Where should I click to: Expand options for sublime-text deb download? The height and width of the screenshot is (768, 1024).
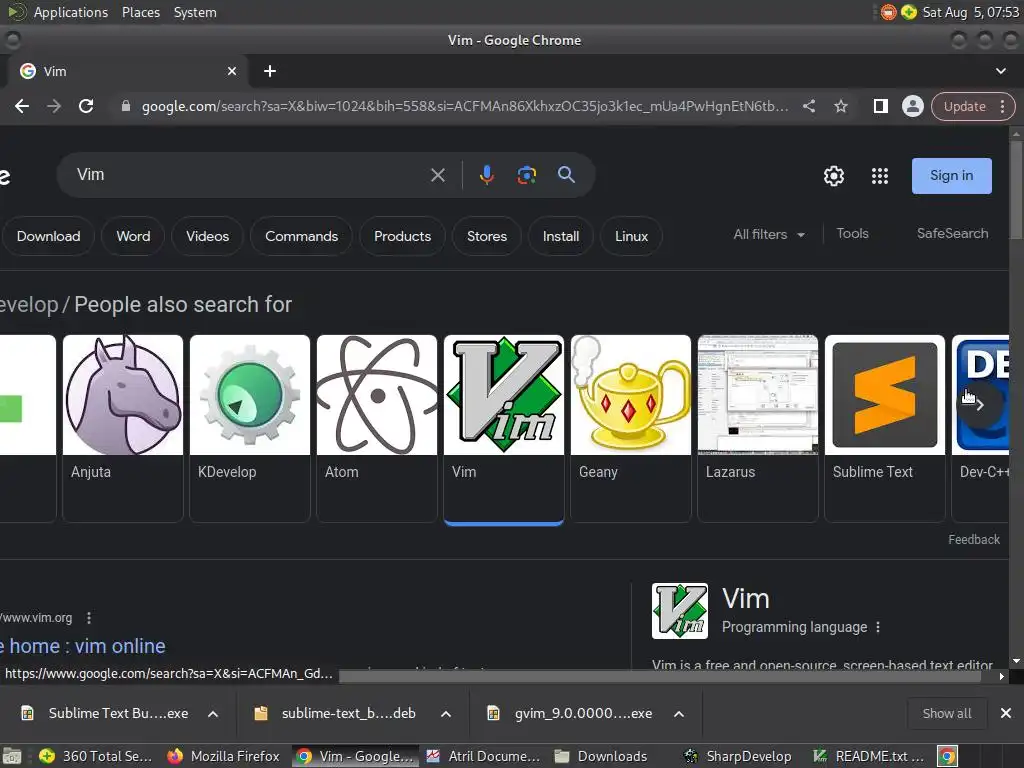pyautogui.click(x=446, y=714)
